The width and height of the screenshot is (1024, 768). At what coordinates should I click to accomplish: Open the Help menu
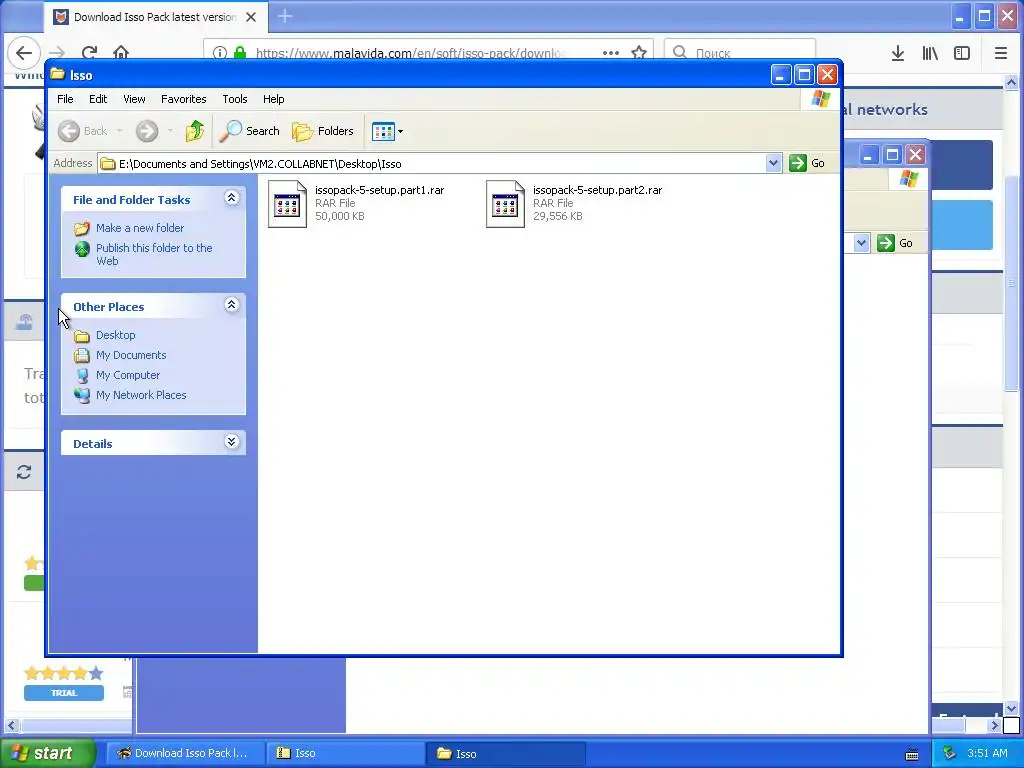(x=274, y=99)
